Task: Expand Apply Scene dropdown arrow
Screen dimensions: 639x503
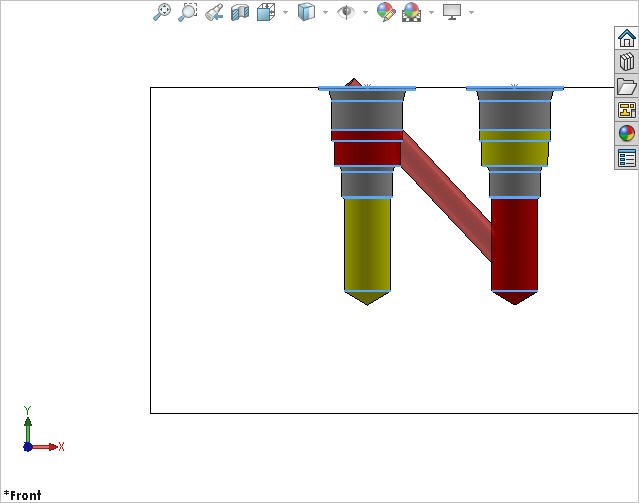Action: 431,12
